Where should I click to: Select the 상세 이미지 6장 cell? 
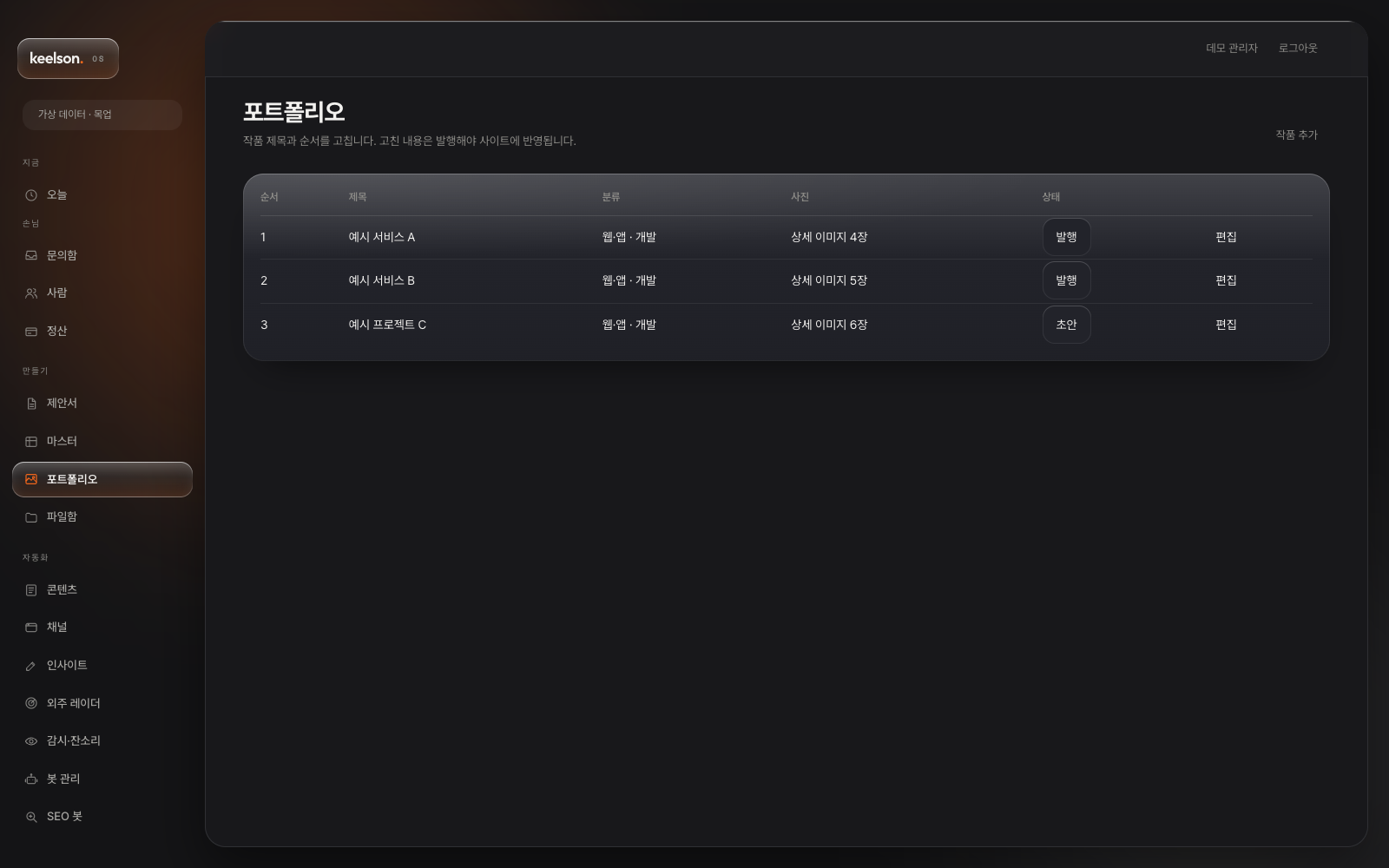coord(829,325)
